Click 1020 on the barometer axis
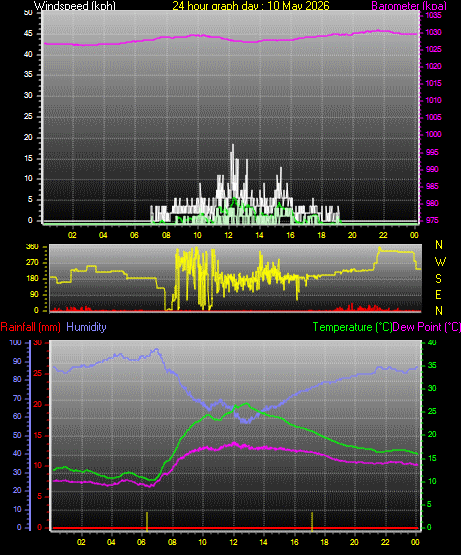This screenshot has width=461, height=555. [433, 66]
